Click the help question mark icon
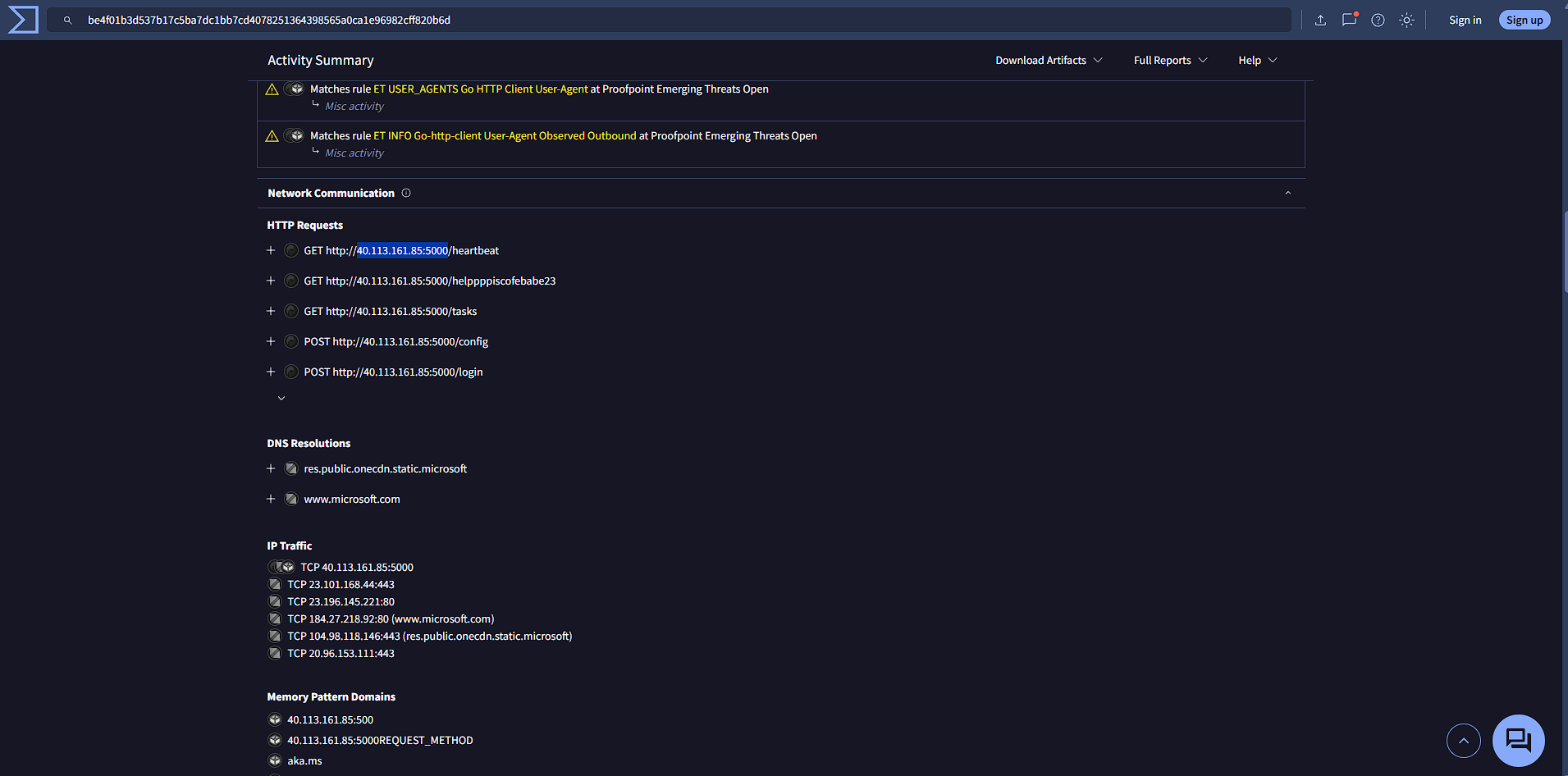 pos(1378,20)
